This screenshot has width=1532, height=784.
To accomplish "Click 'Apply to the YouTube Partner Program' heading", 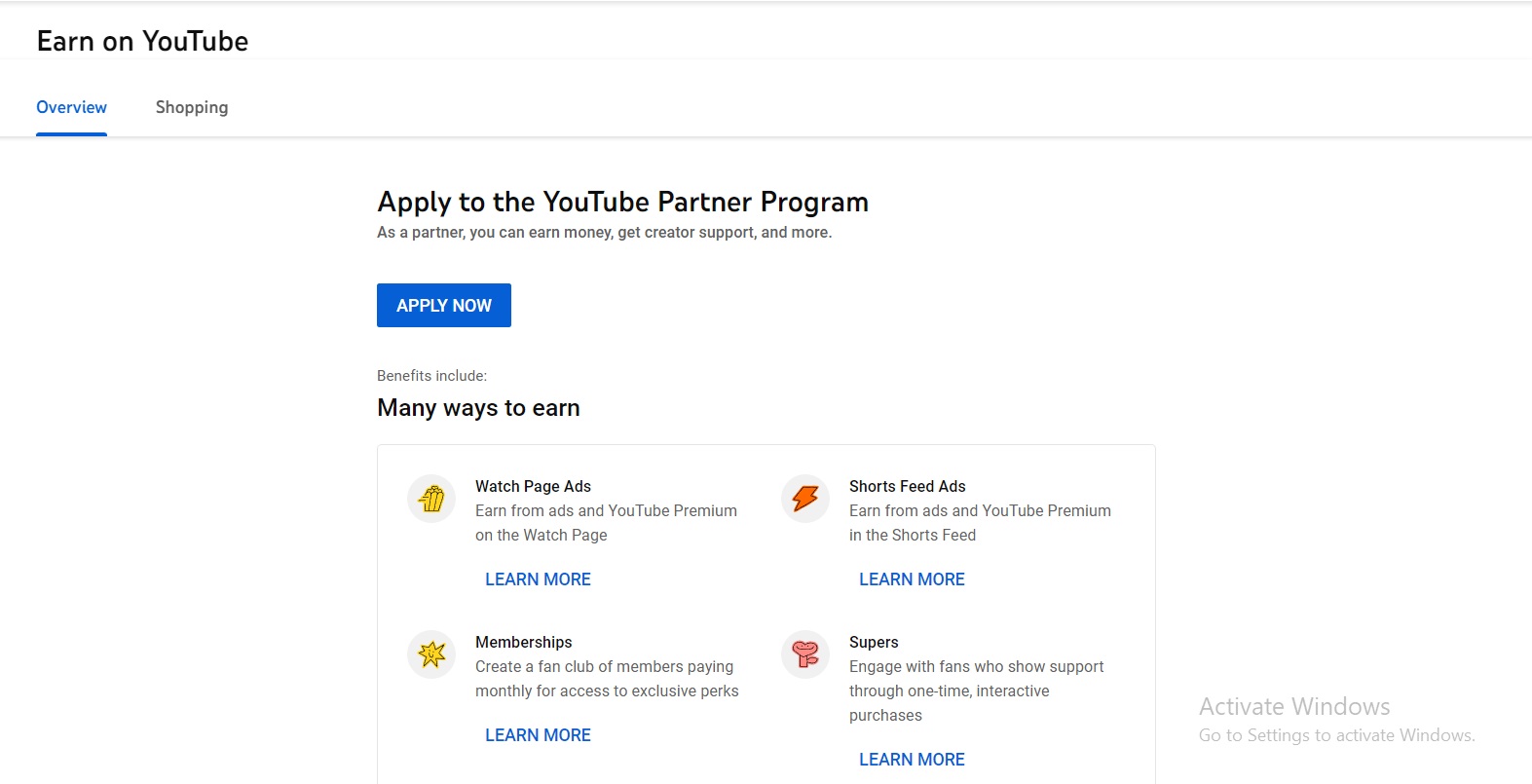I will (622, 202).
